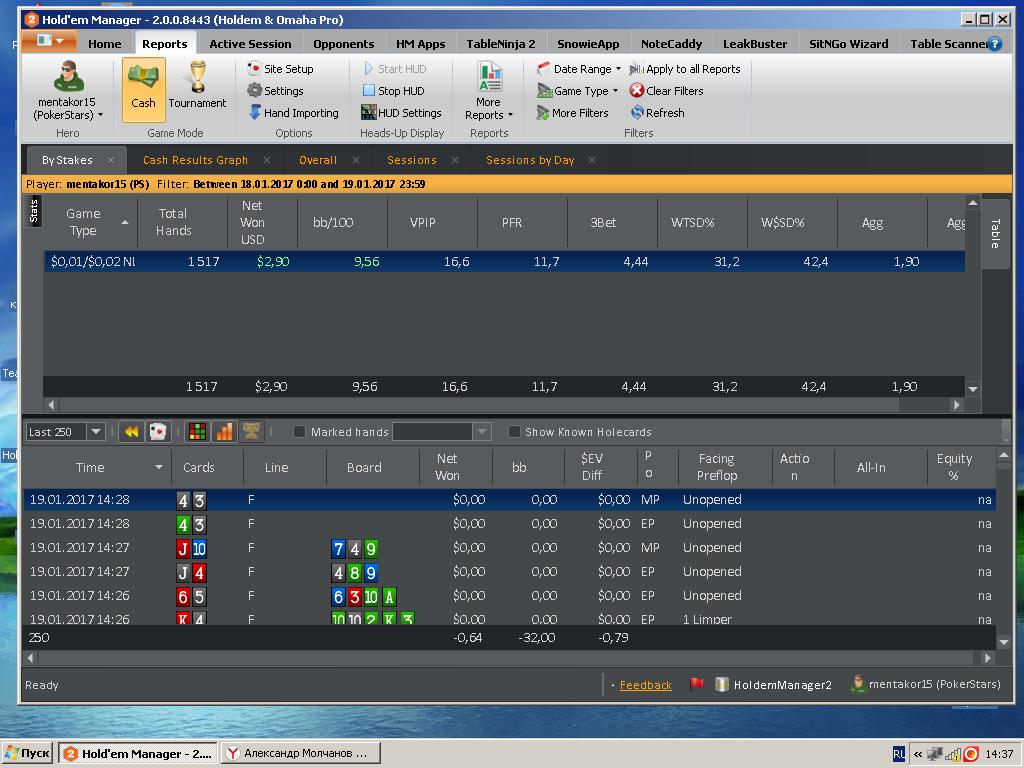The height and width of the screenshot is (768, 1024).
Task: Open More Filters
Action: pyautogui.click(x=573, y=113)
